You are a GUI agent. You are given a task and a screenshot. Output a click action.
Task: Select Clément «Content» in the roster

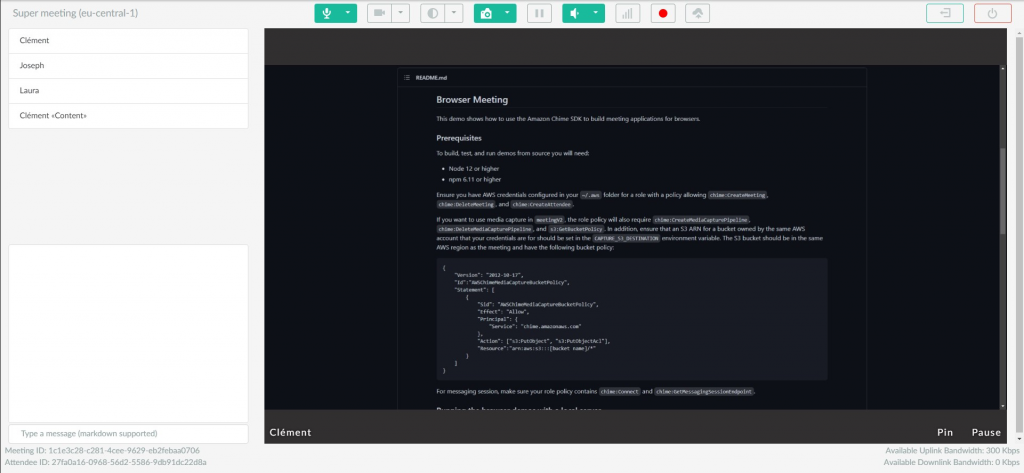point(128,116)
